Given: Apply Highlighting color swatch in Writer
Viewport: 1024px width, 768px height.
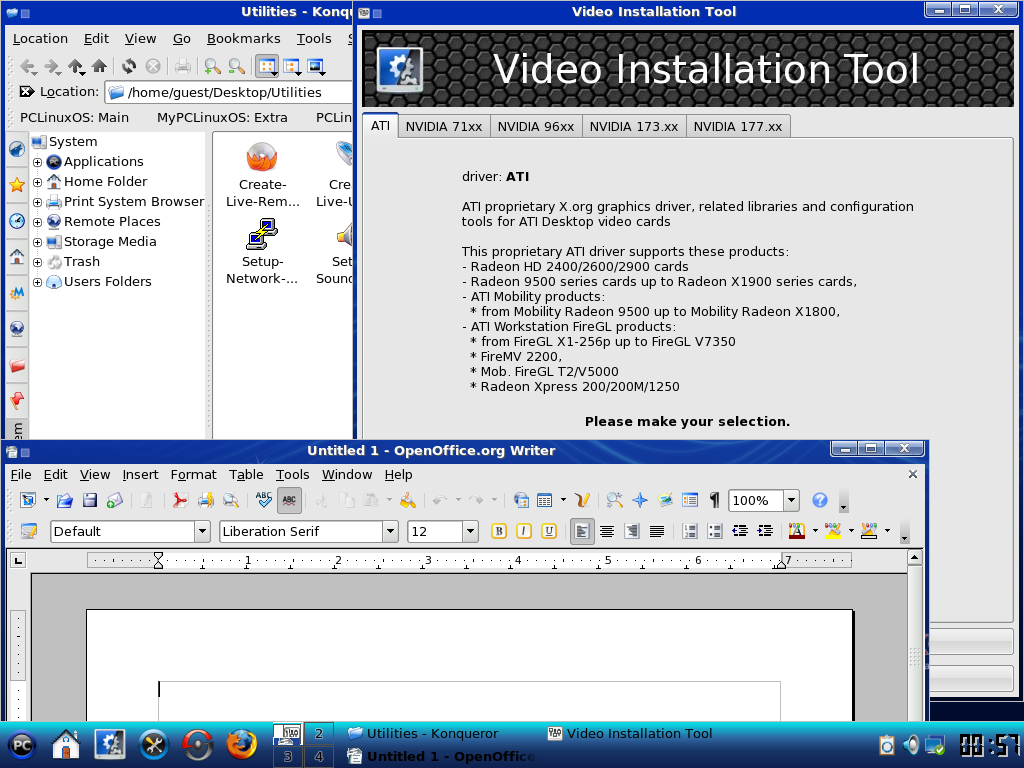Looking at the screenshot, I should coord(833,531).
